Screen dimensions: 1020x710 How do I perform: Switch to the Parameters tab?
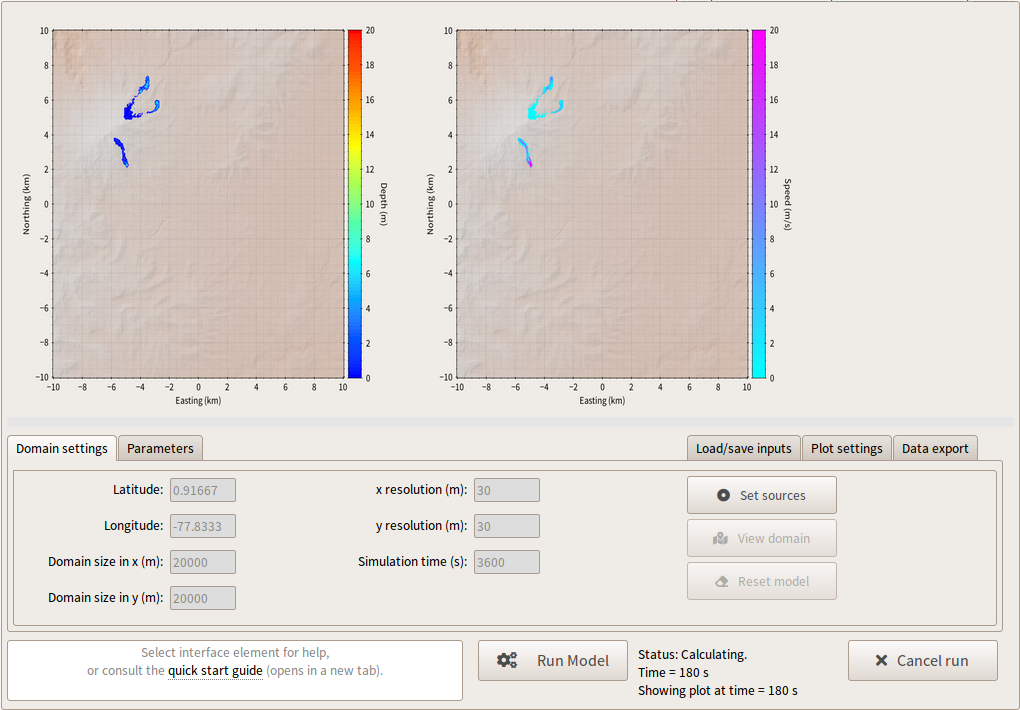pyautogui.click(x=160, y=448)
